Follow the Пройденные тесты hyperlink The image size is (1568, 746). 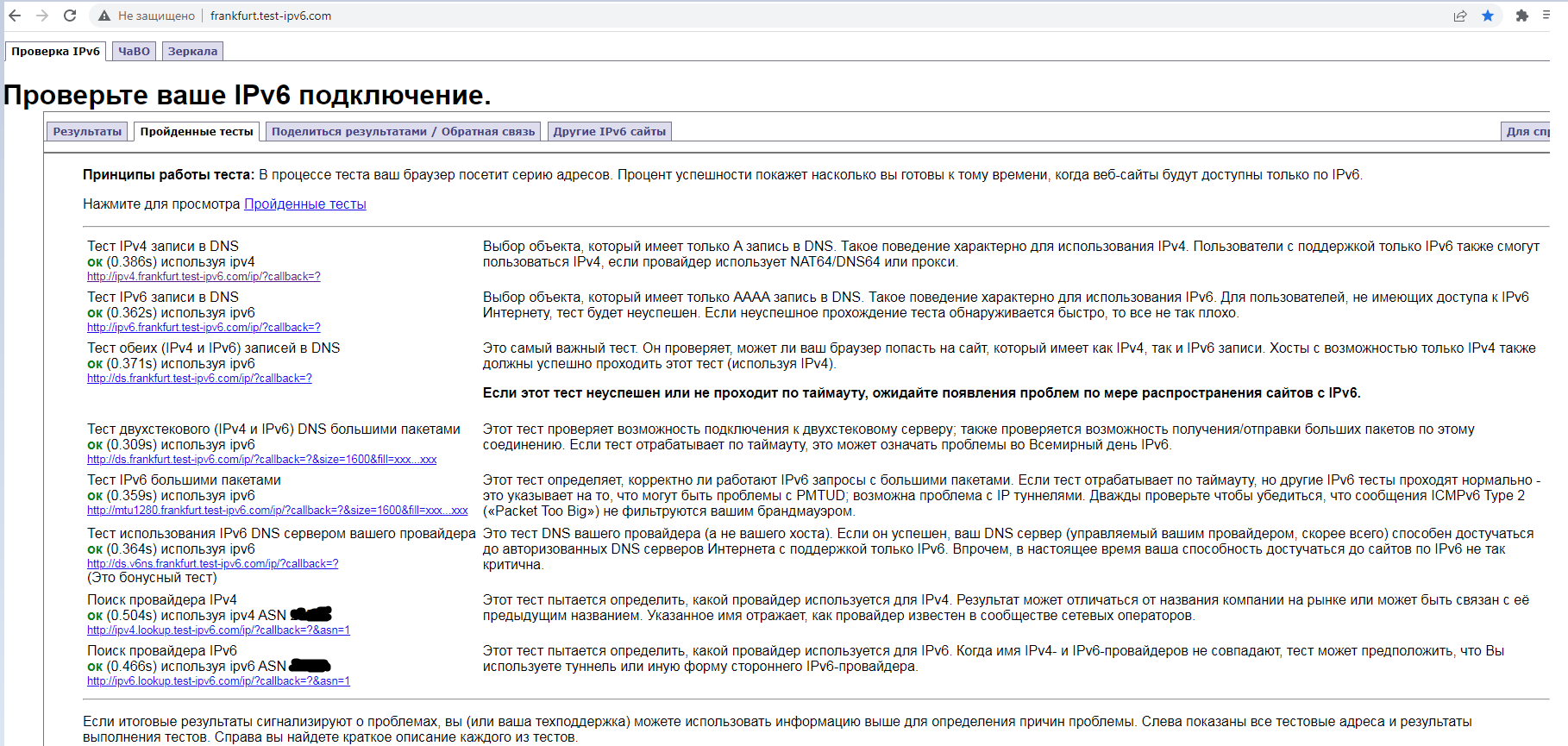pos(305,204)
